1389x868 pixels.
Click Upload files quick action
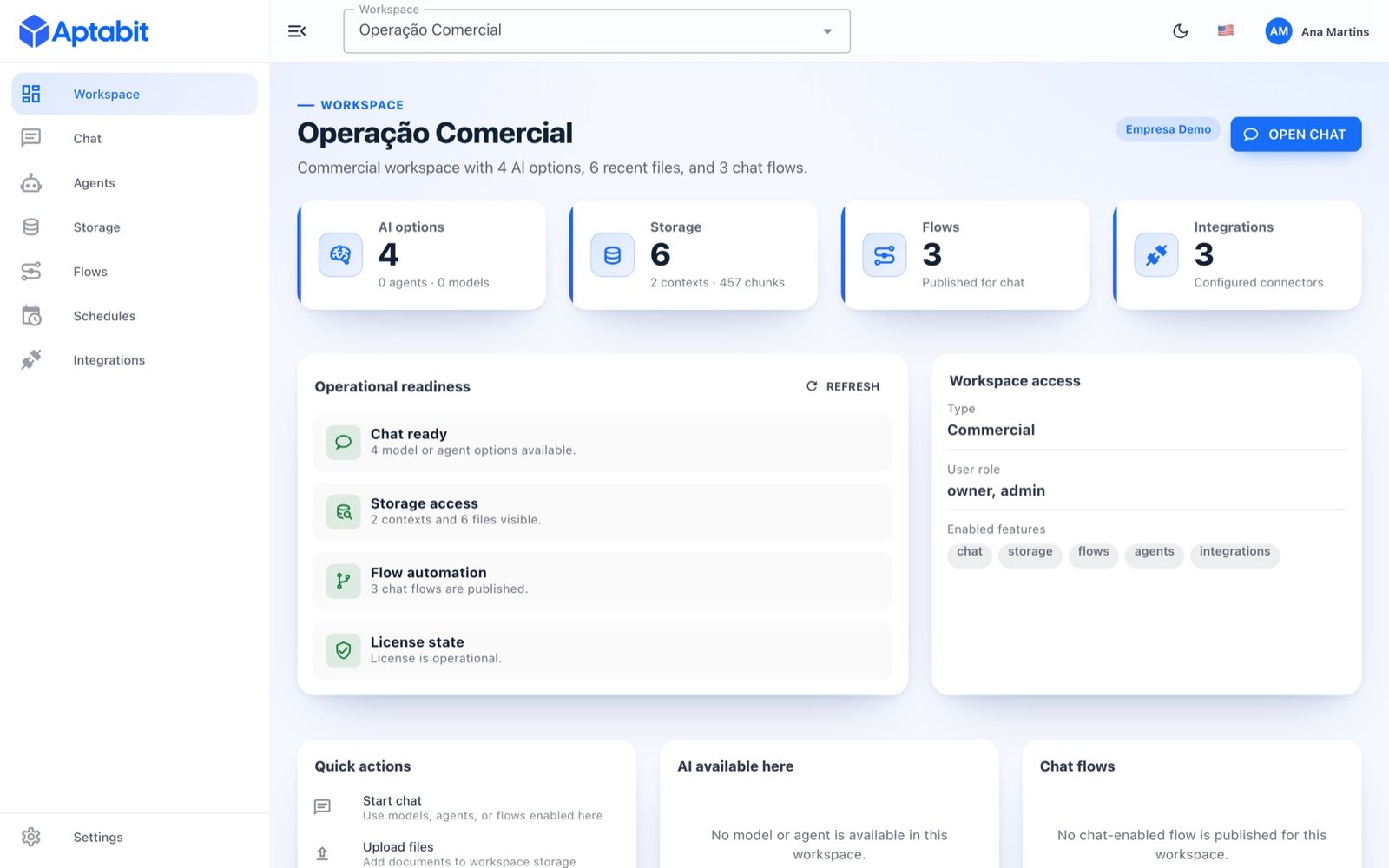tap(467, 853)
